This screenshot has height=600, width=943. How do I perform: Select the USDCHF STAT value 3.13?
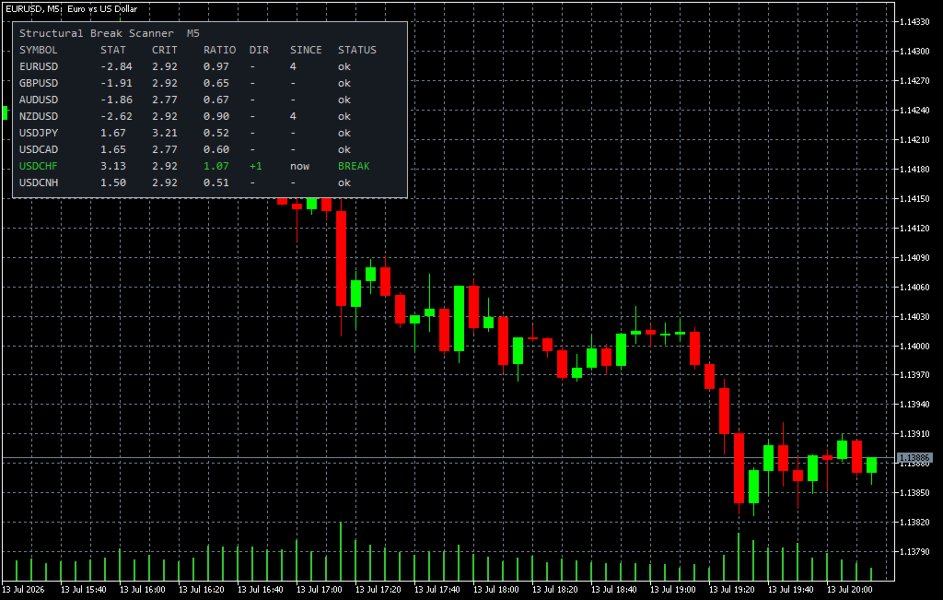pos(113,166)
